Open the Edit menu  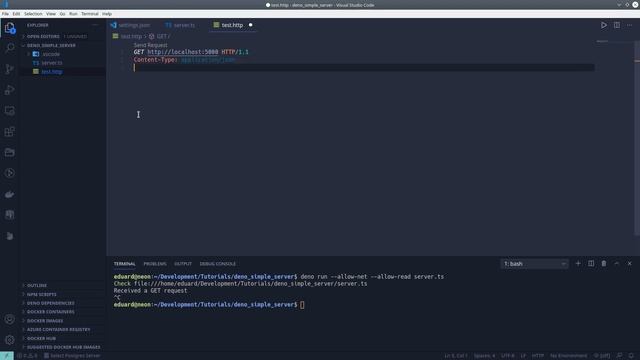coord(16,14)
